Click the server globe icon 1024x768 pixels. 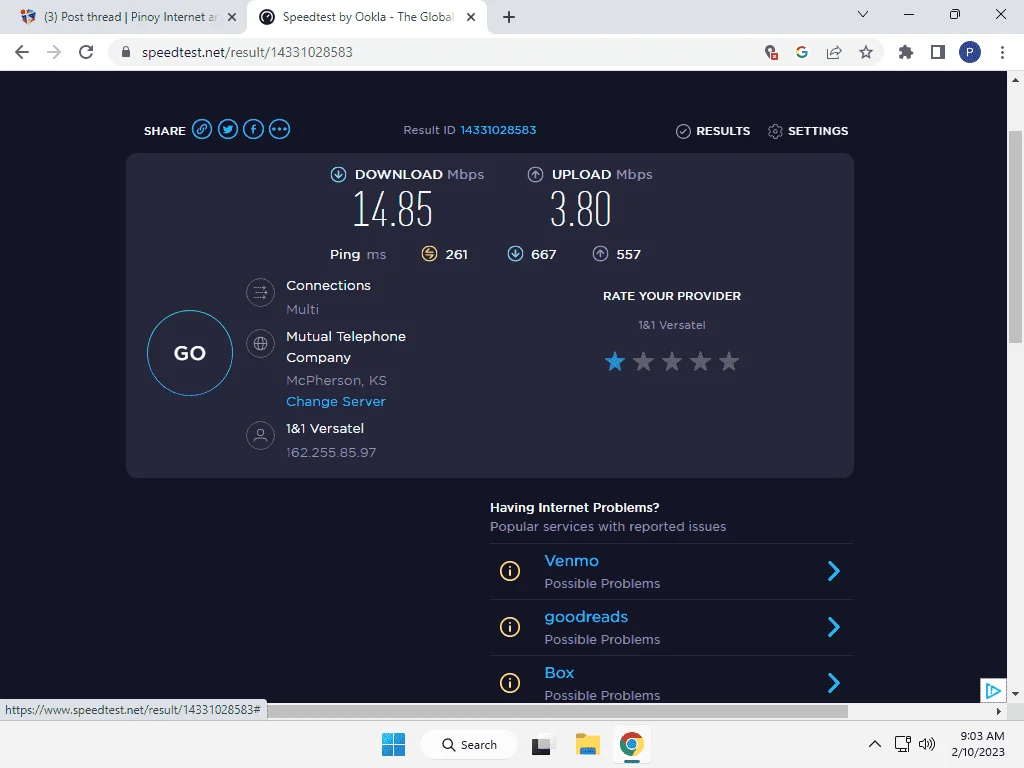[261, 343]
